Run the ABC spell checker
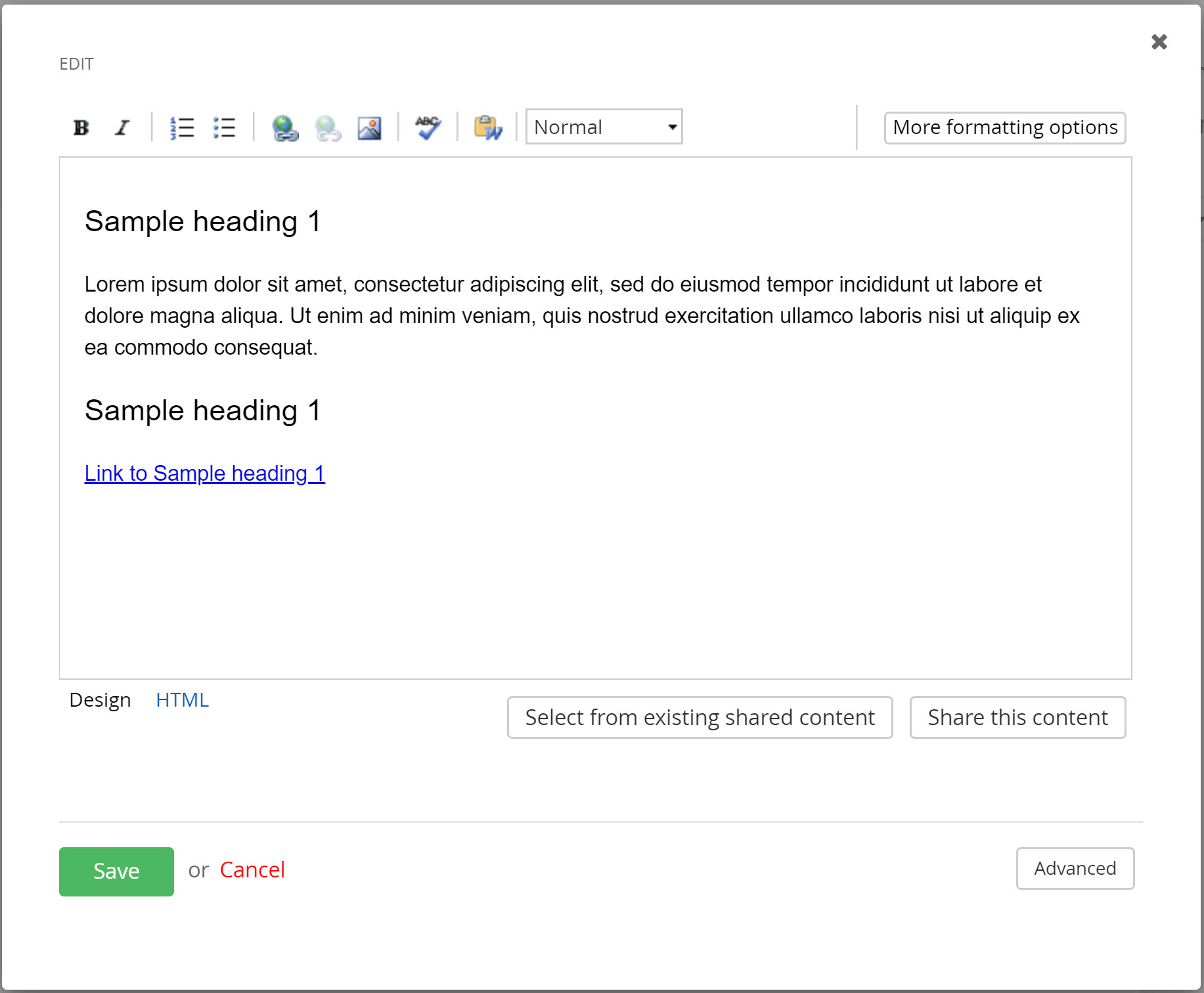1204x993 pixels. [428, 127]
